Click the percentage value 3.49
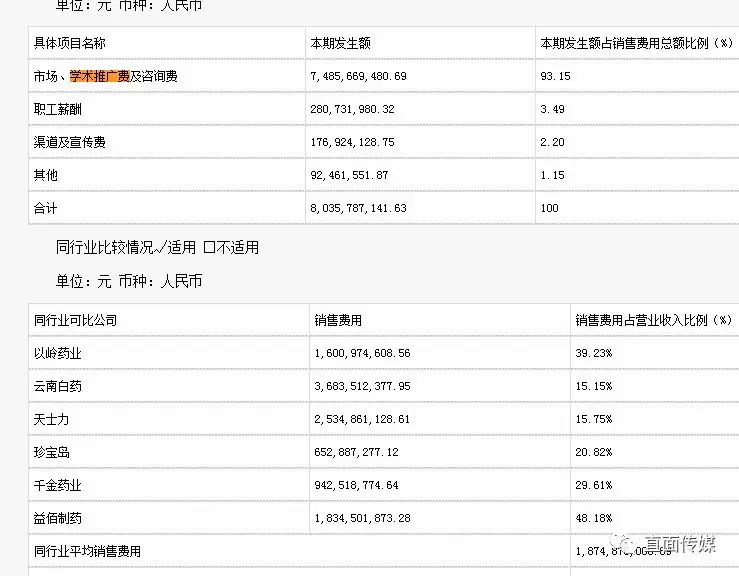739x576 pixels. [x=552, y=109]
